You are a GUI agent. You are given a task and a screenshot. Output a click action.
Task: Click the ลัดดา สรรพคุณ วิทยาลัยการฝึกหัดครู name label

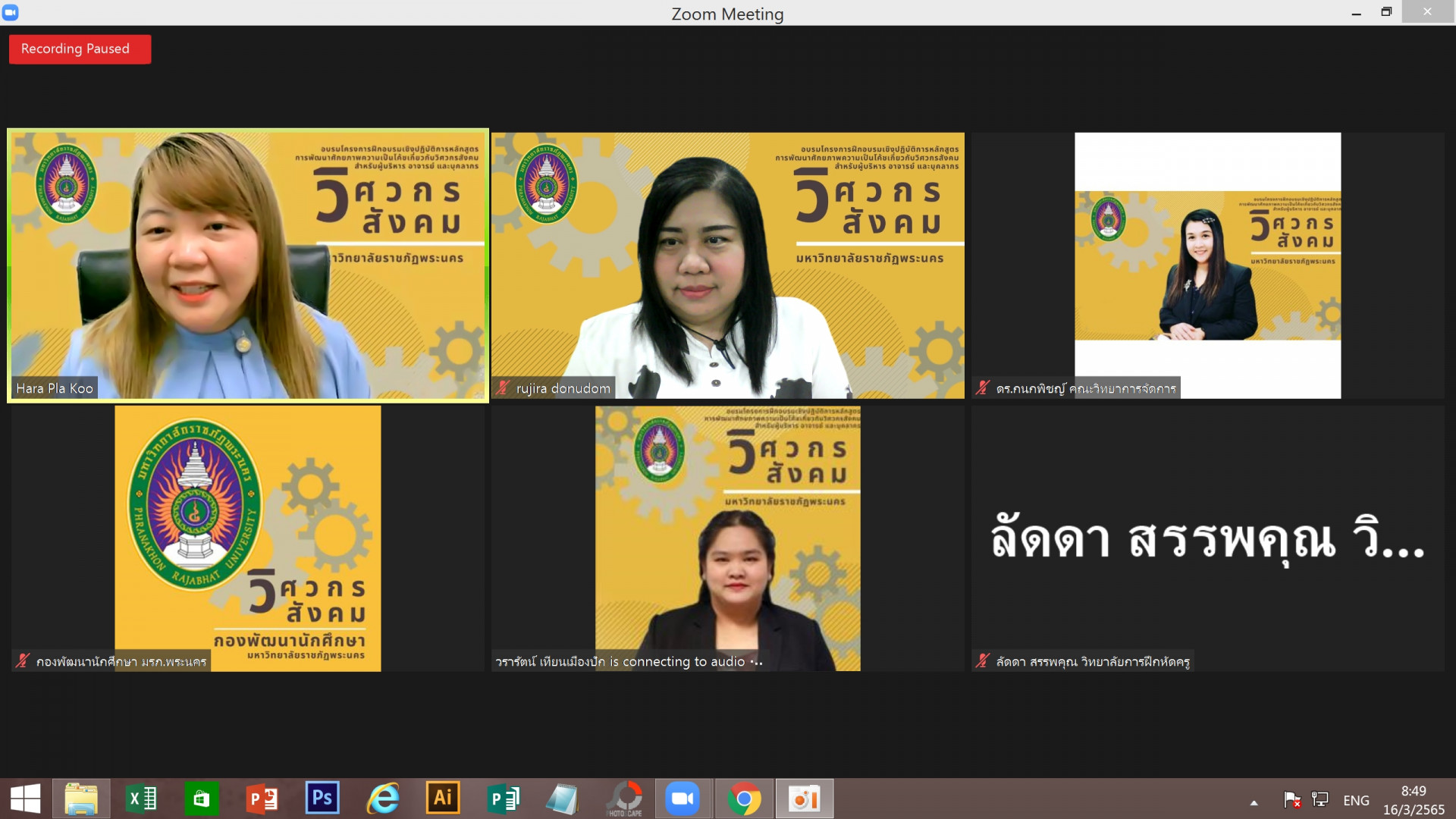pyautogui.click(x=1093, y=661)
